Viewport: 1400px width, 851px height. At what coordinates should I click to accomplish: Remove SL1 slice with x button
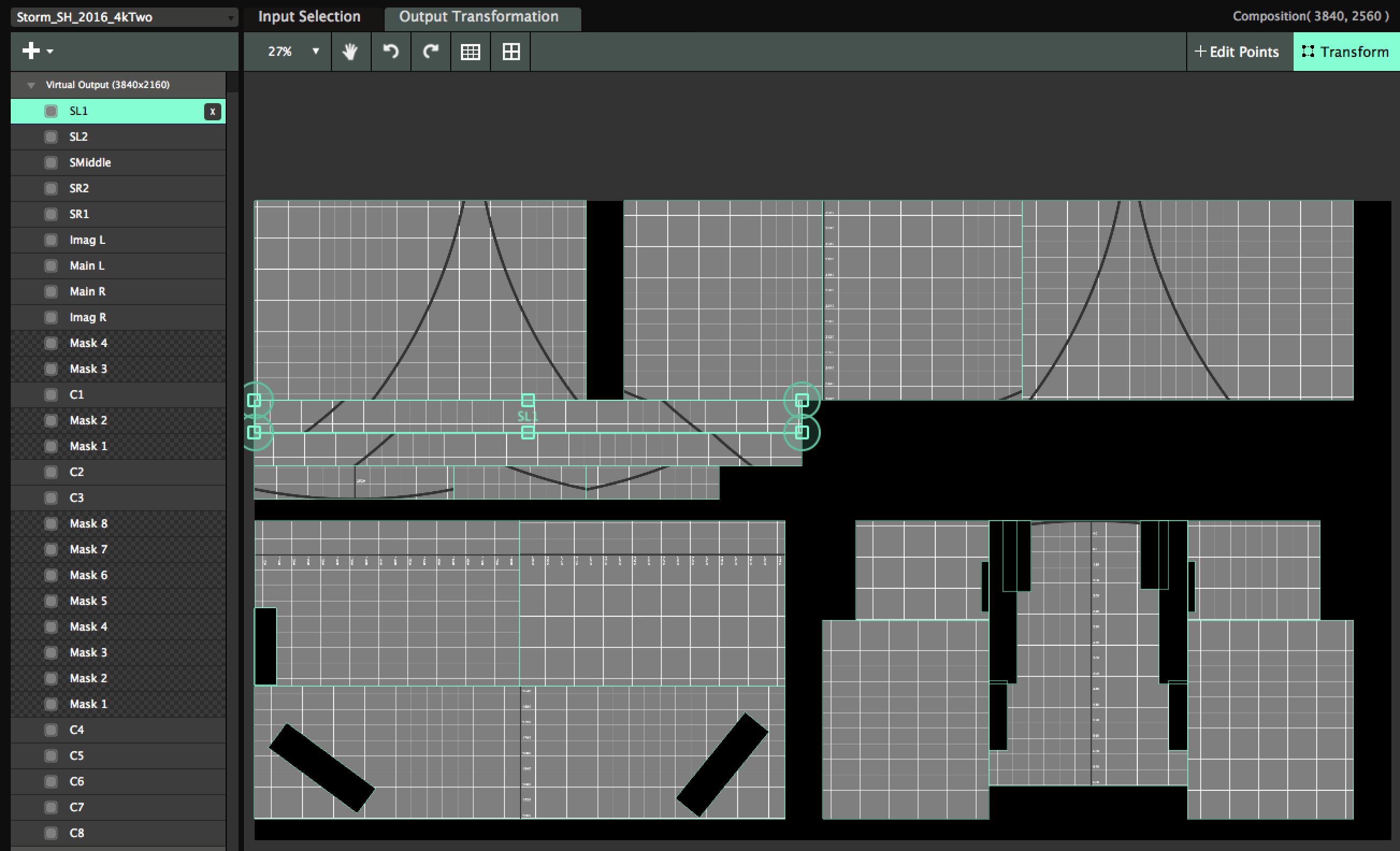[213, 111]
